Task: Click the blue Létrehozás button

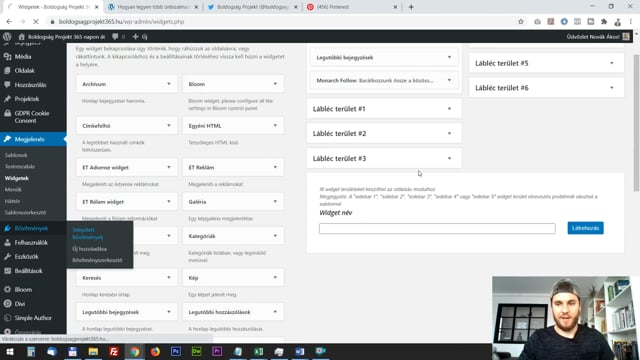Action: [x=585, y=228]
